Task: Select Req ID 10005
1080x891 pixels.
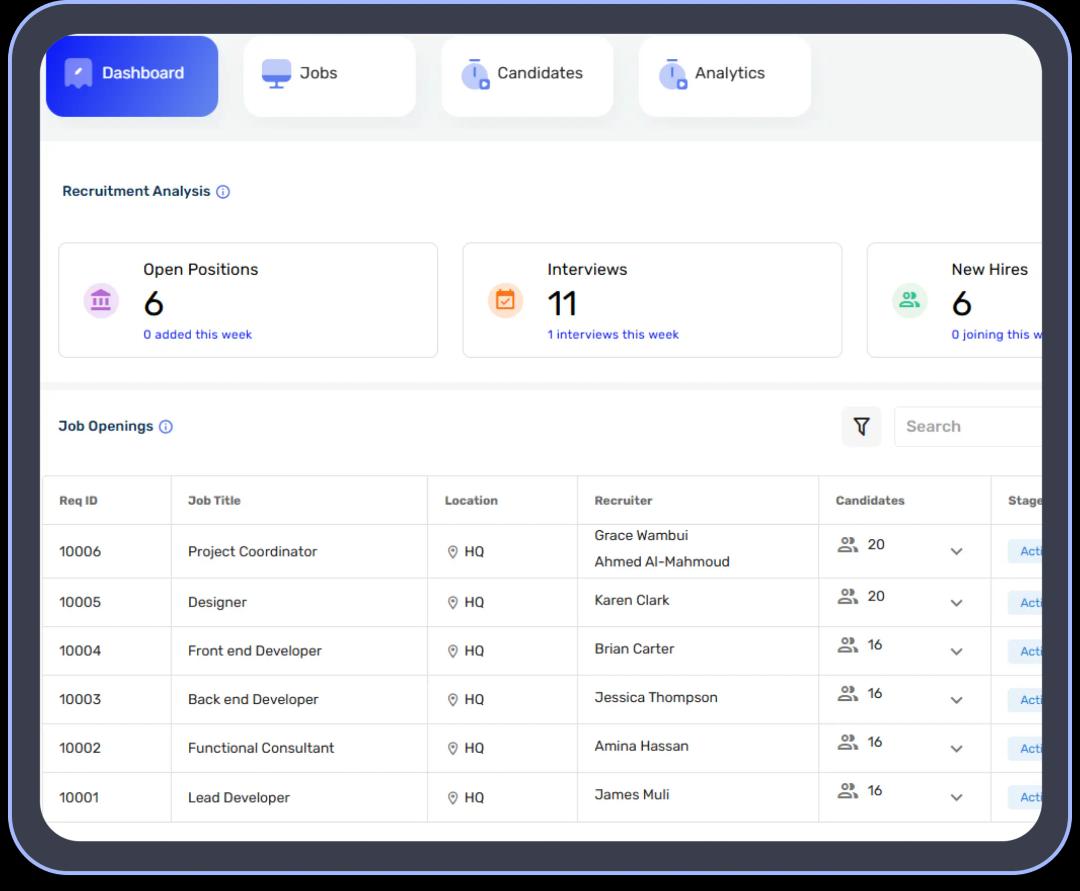Action: tap(80, 602)
